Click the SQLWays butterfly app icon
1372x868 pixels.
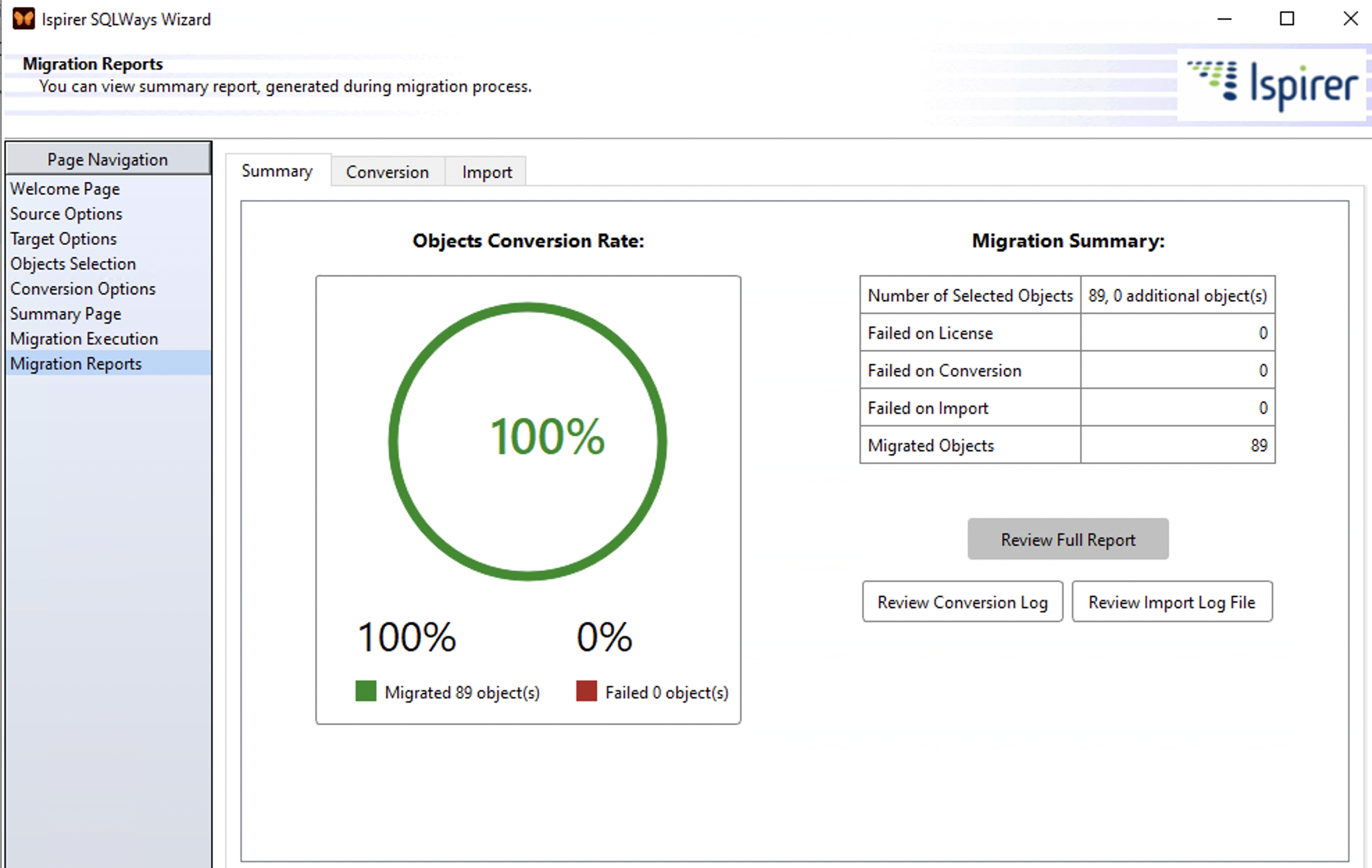[23, 19]
